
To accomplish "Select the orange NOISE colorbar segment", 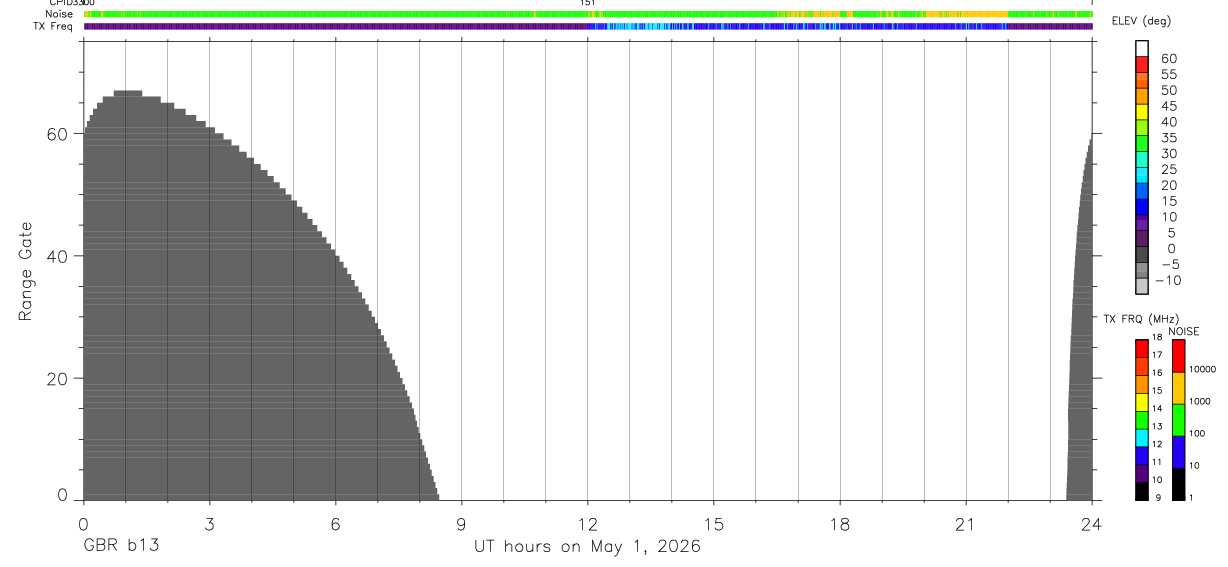I will (1179, 388).
